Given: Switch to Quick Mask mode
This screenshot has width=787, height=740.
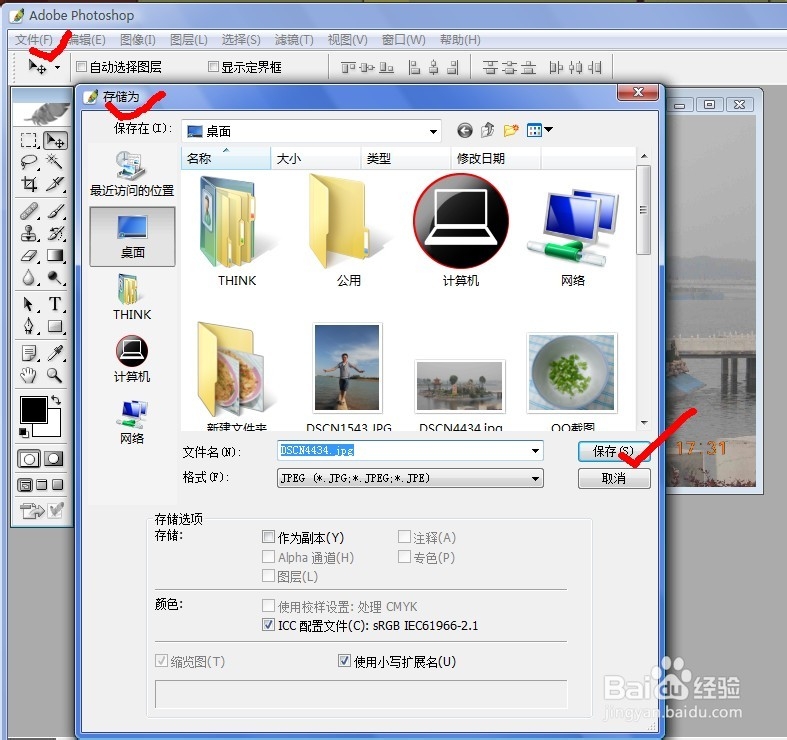Looking at the screenshot, I should pos(54,458).
